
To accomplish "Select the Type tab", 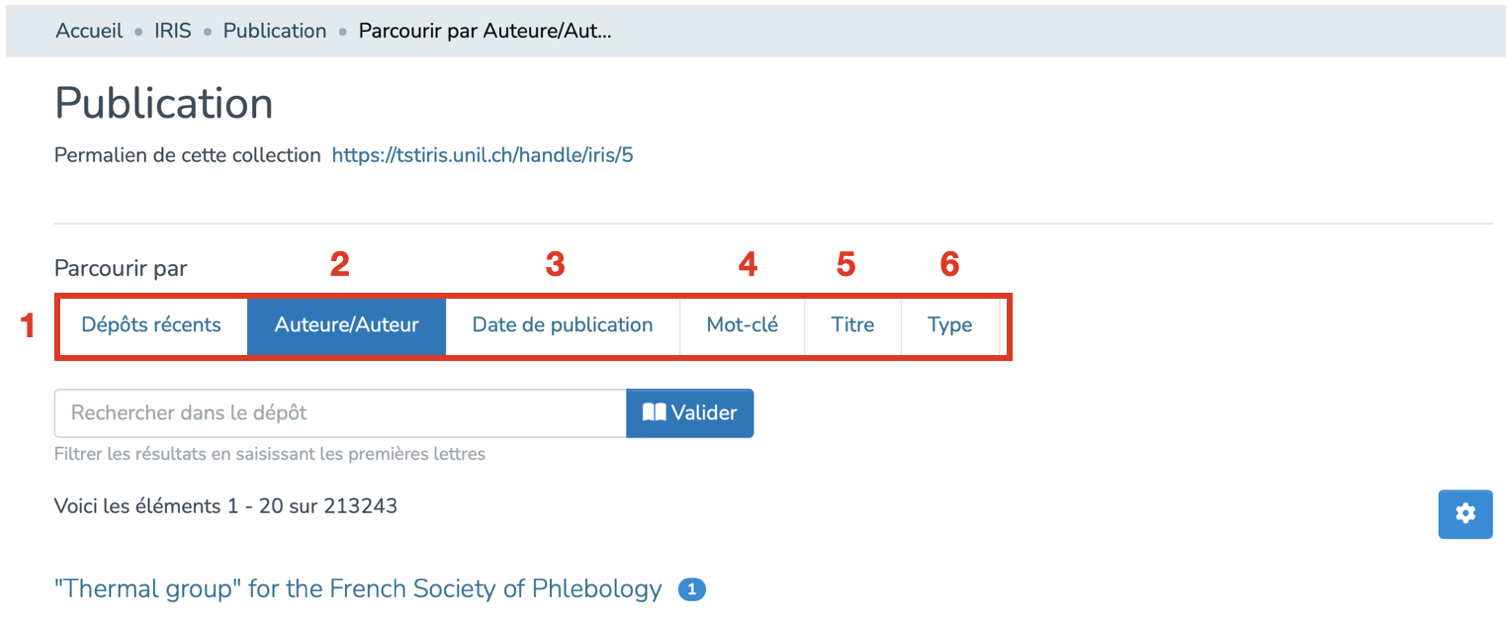I will tap(949, 325).
